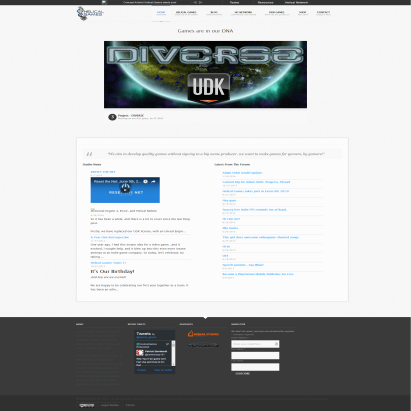The width and height of the screenshot is (411, 411).
Task: Click the DIVERSE UDK banner image
Action: point(205,74)
